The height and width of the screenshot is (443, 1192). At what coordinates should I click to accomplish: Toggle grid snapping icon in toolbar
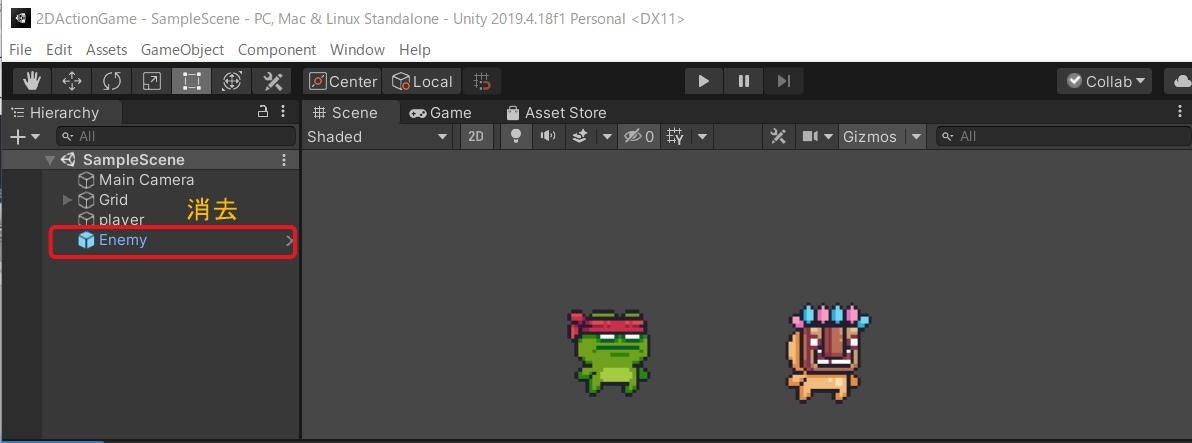pyautogui.click(x=482, y=81)
